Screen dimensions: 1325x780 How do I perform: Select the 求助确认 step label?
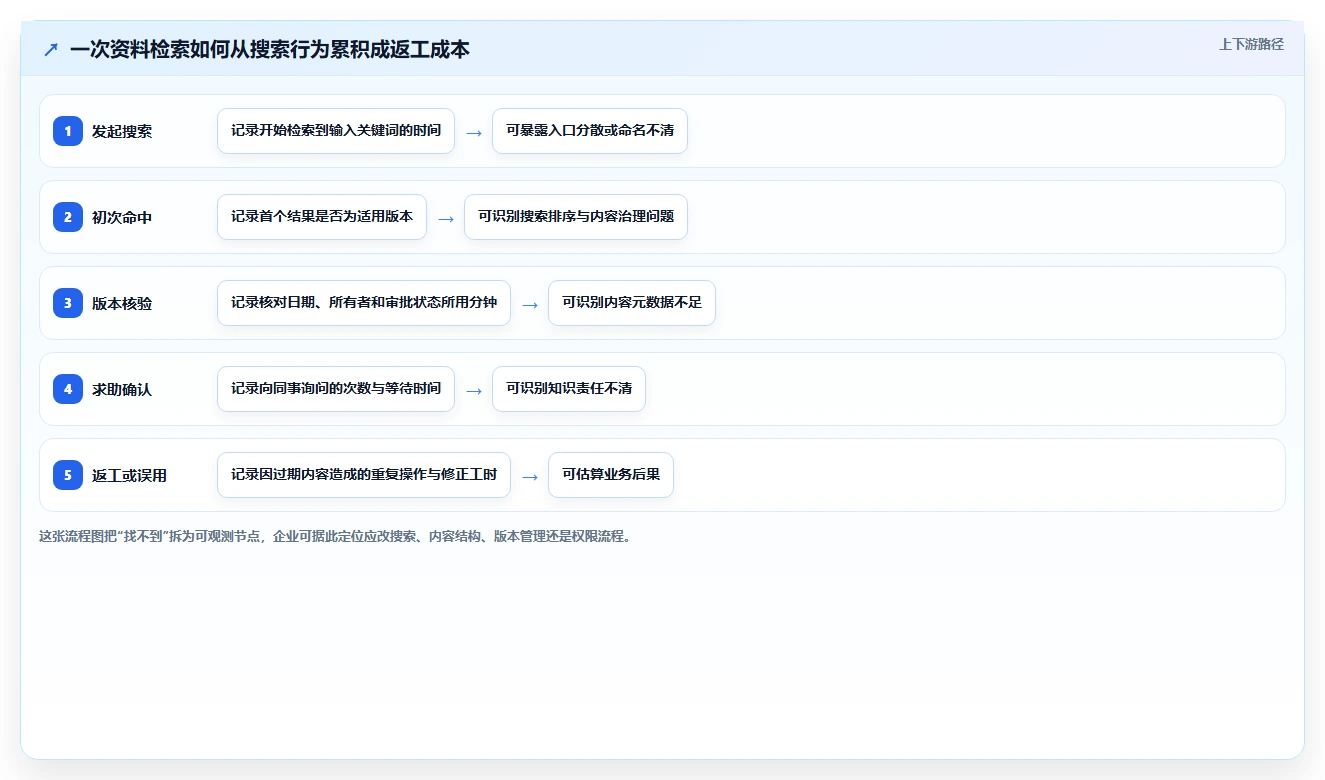[x=122, y=389]
